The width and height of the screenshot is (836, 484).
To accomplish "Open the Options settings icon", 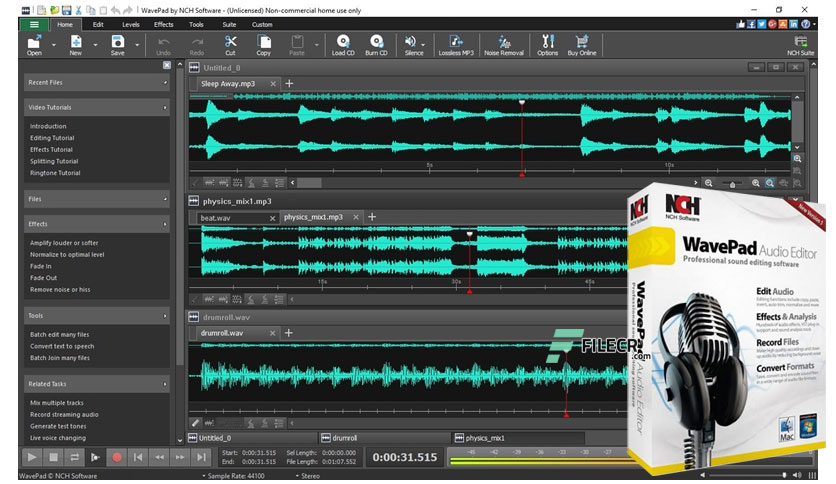I will pyautogui.click(x=547, y=42).
